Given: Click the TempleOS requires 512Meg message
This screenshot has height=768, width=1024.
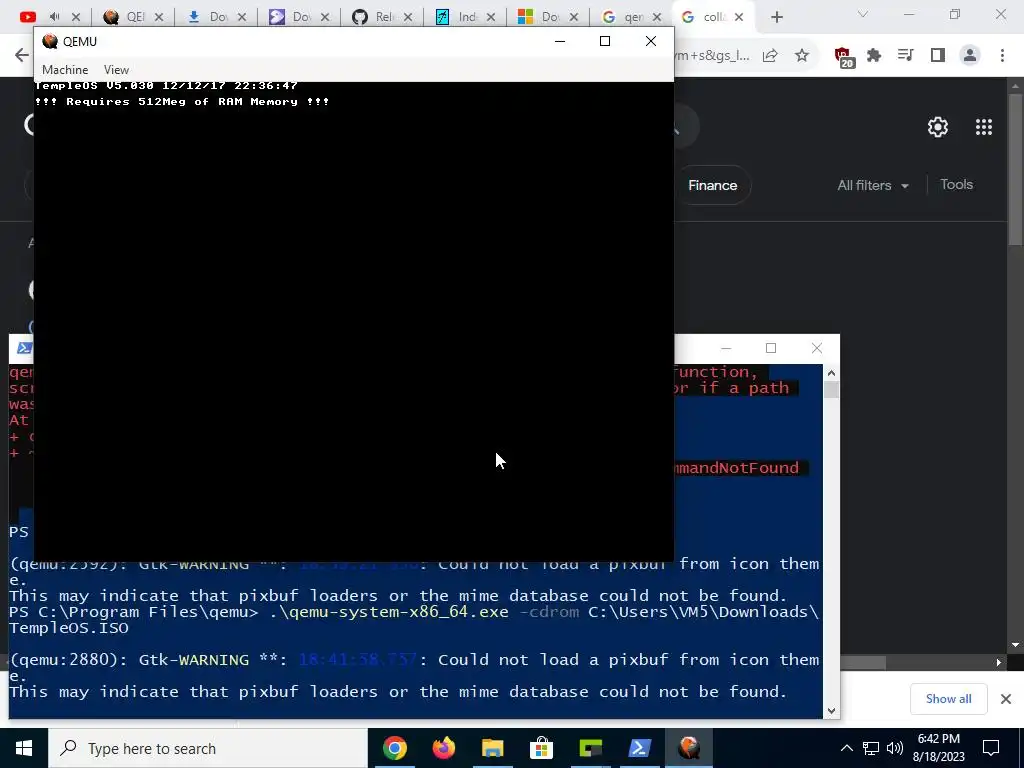Looking at the screenshot, I should click(182, 102).
